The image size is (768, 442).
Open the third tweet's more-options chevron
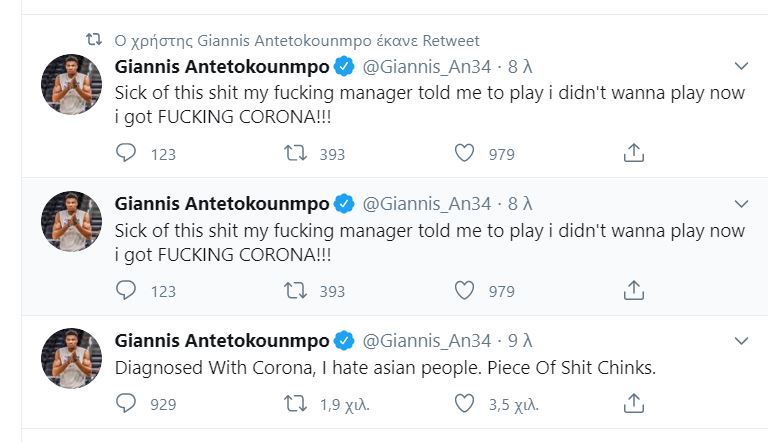click(x=741, y=340)
